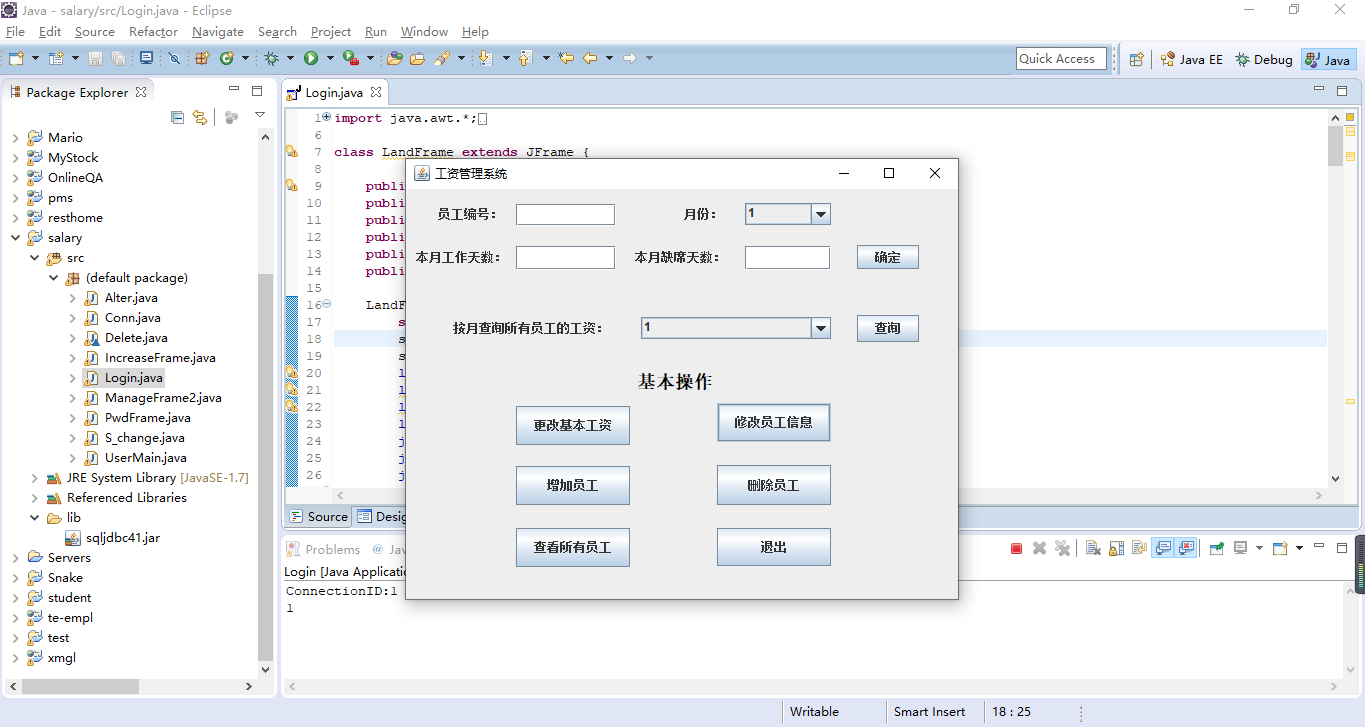This screenshot has height=727, width=1365.
Task: Click the 本月工作天数 input field
Action: click(x=565, y=257)
